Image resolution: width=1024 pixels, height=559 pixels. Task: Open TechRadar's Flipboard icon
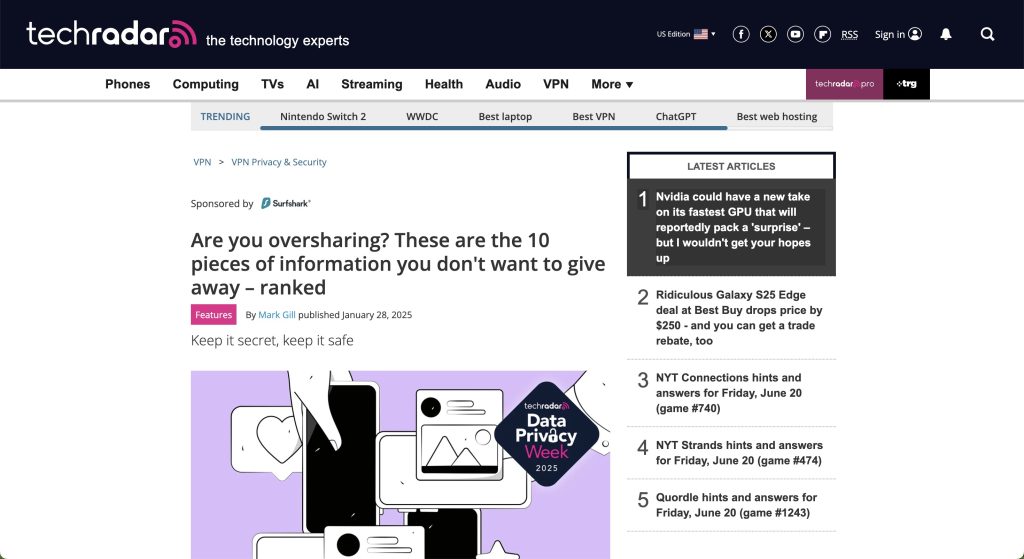823,34
